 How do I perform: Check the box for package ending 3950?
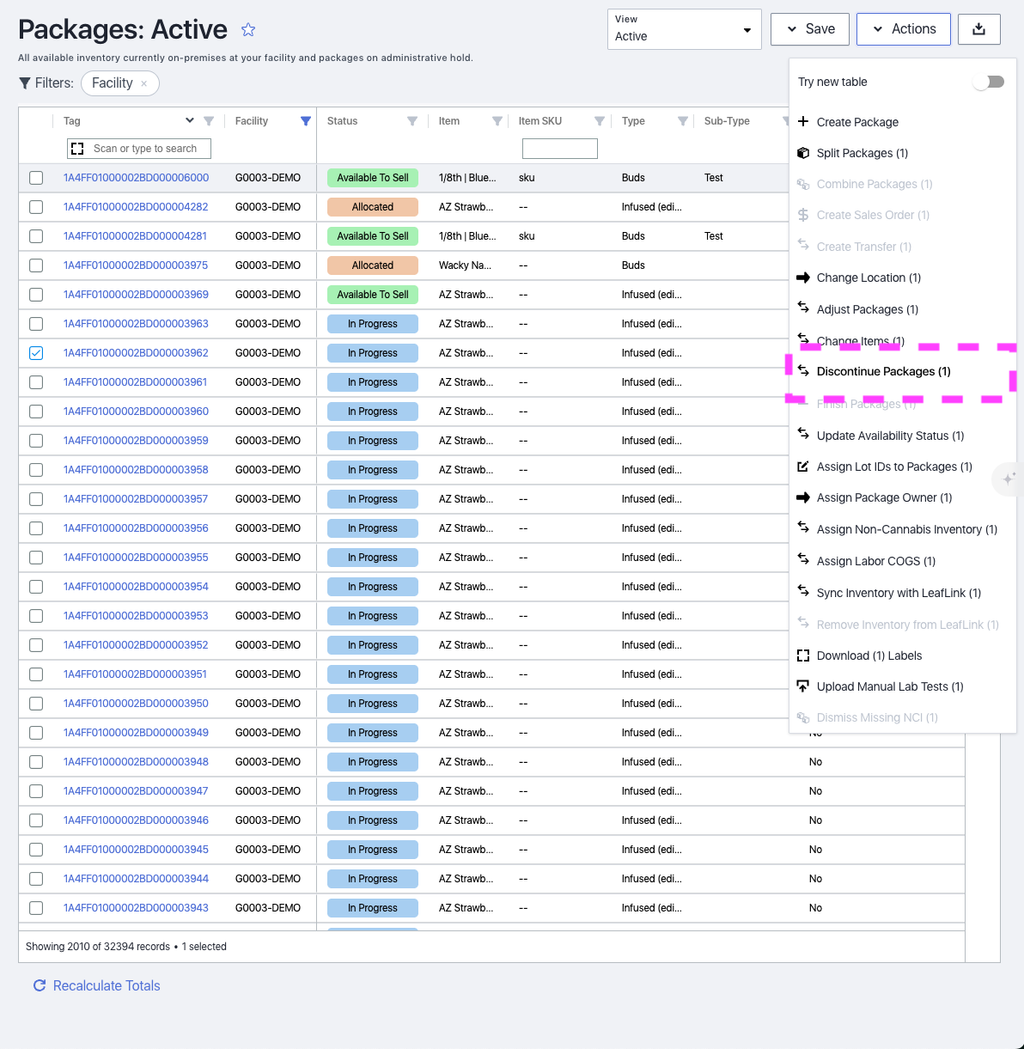36,703
